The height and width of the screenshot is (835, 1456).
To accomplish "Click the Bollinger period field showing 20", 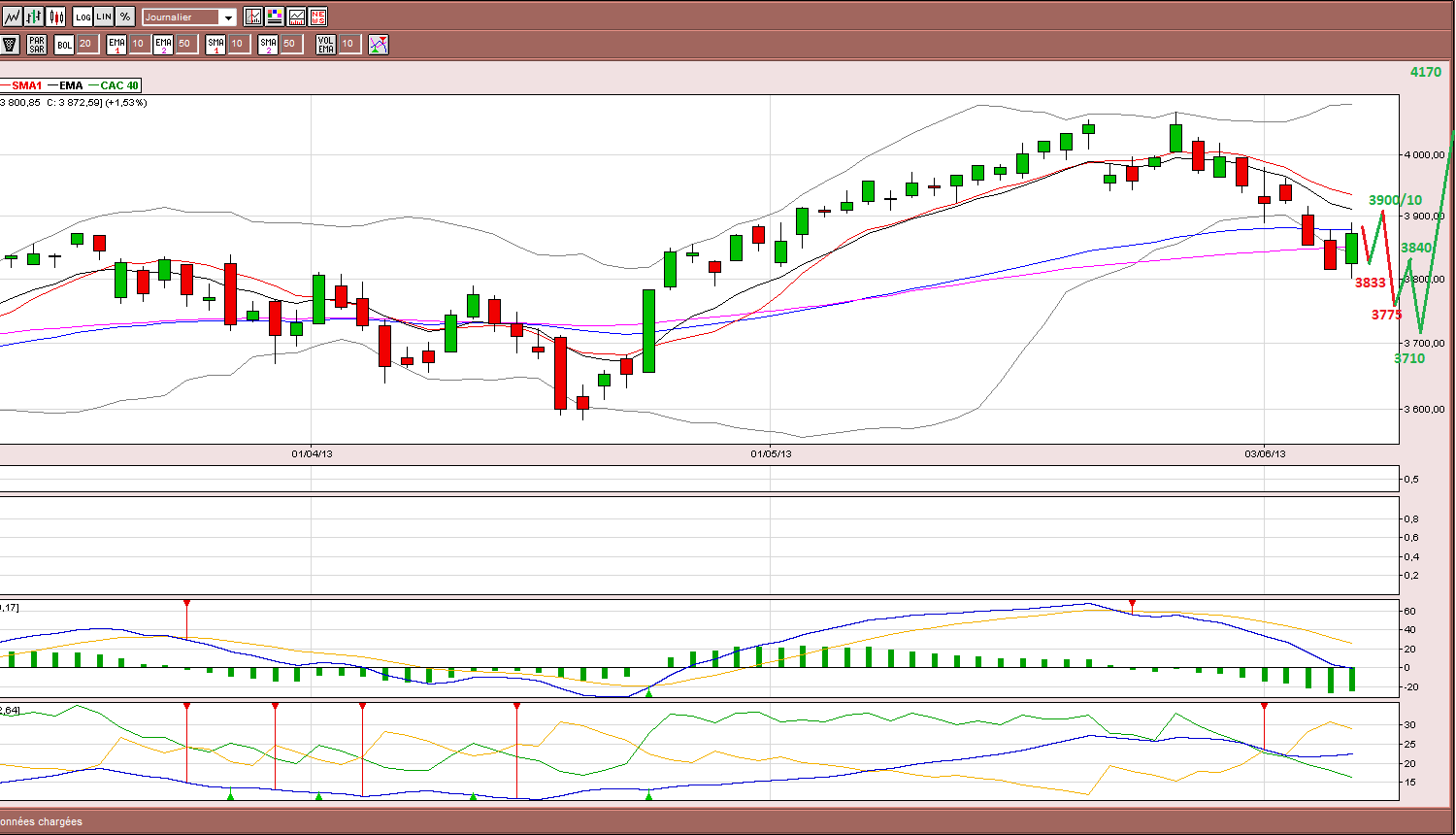I will (87, 44).
